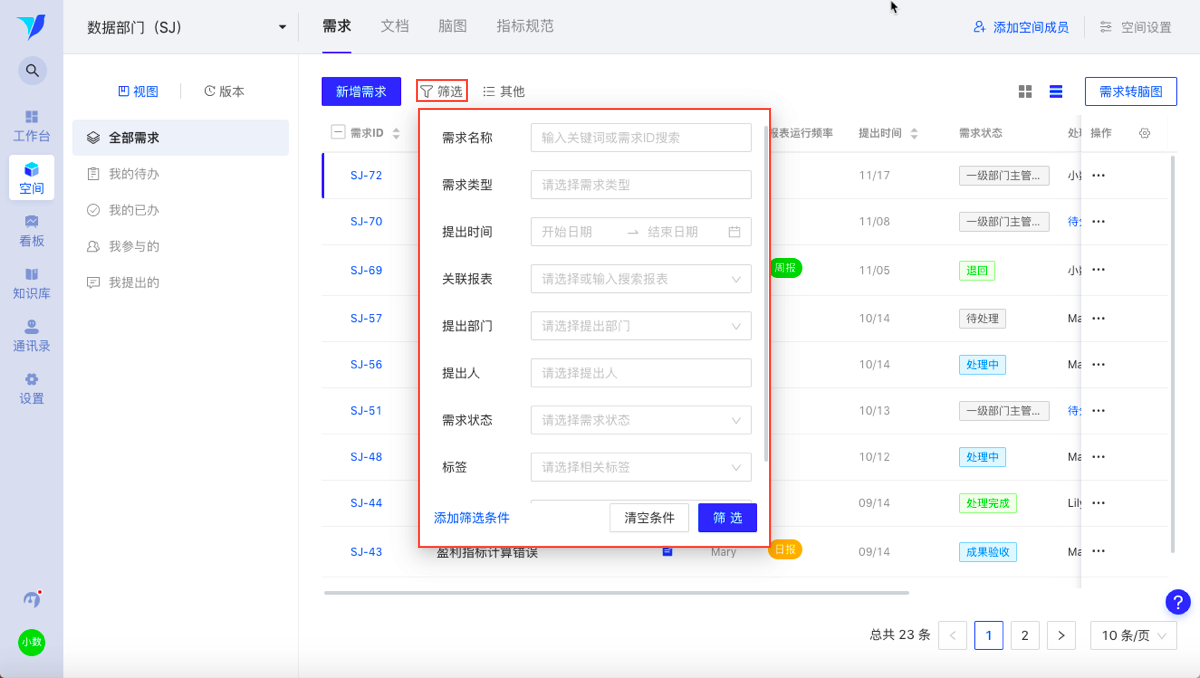The image size is (1200, 678).
Task: Open the blue help question mark
Action: click(x=1178, y=602)
